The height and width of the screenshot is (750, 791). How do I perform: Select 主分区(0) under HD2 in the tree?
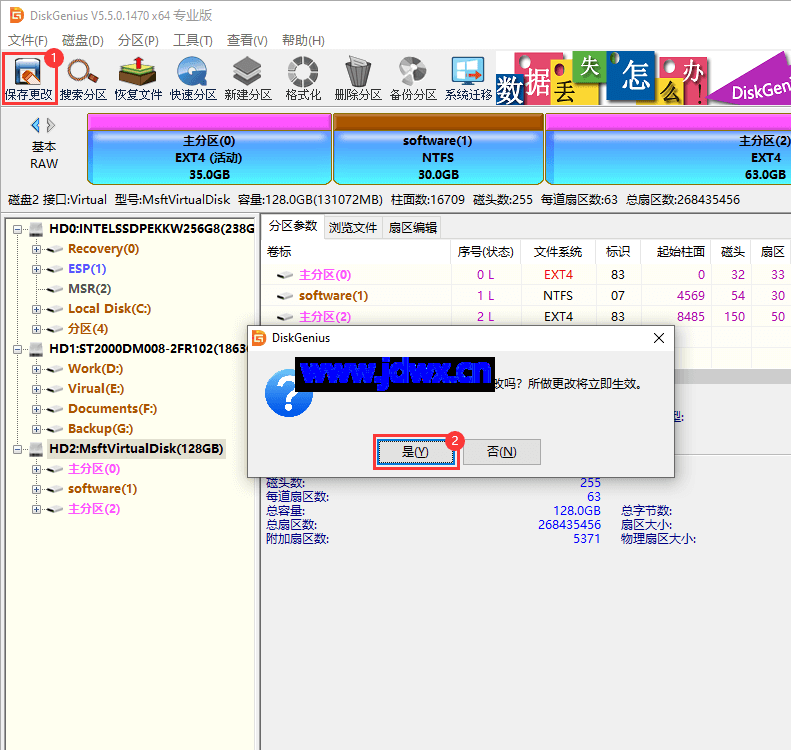click(x=94, y=469)
